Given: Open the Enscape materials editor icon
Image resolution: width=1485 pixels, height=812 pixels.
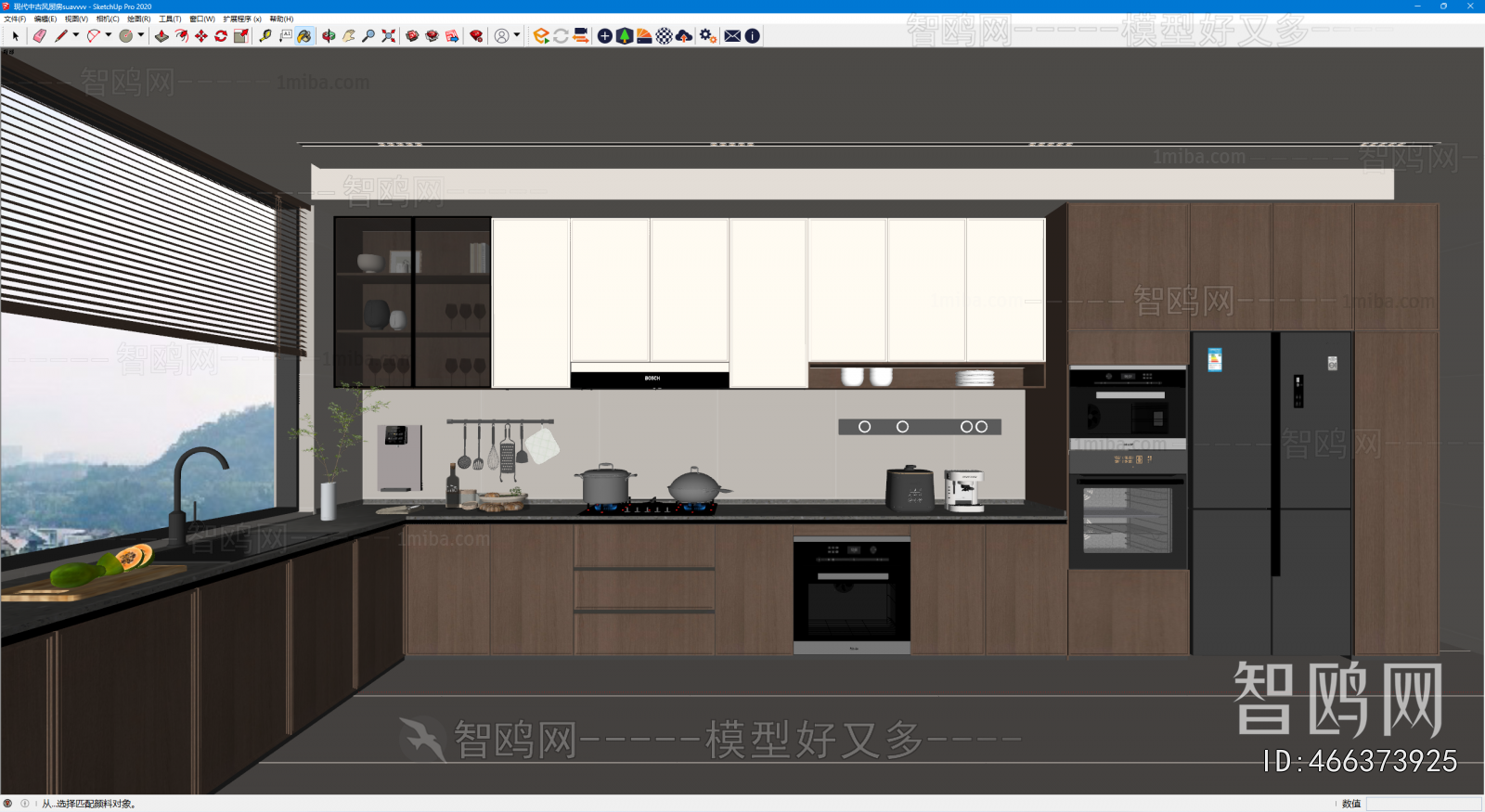Looking at the screenshot, I should click(x=644, y=36).
